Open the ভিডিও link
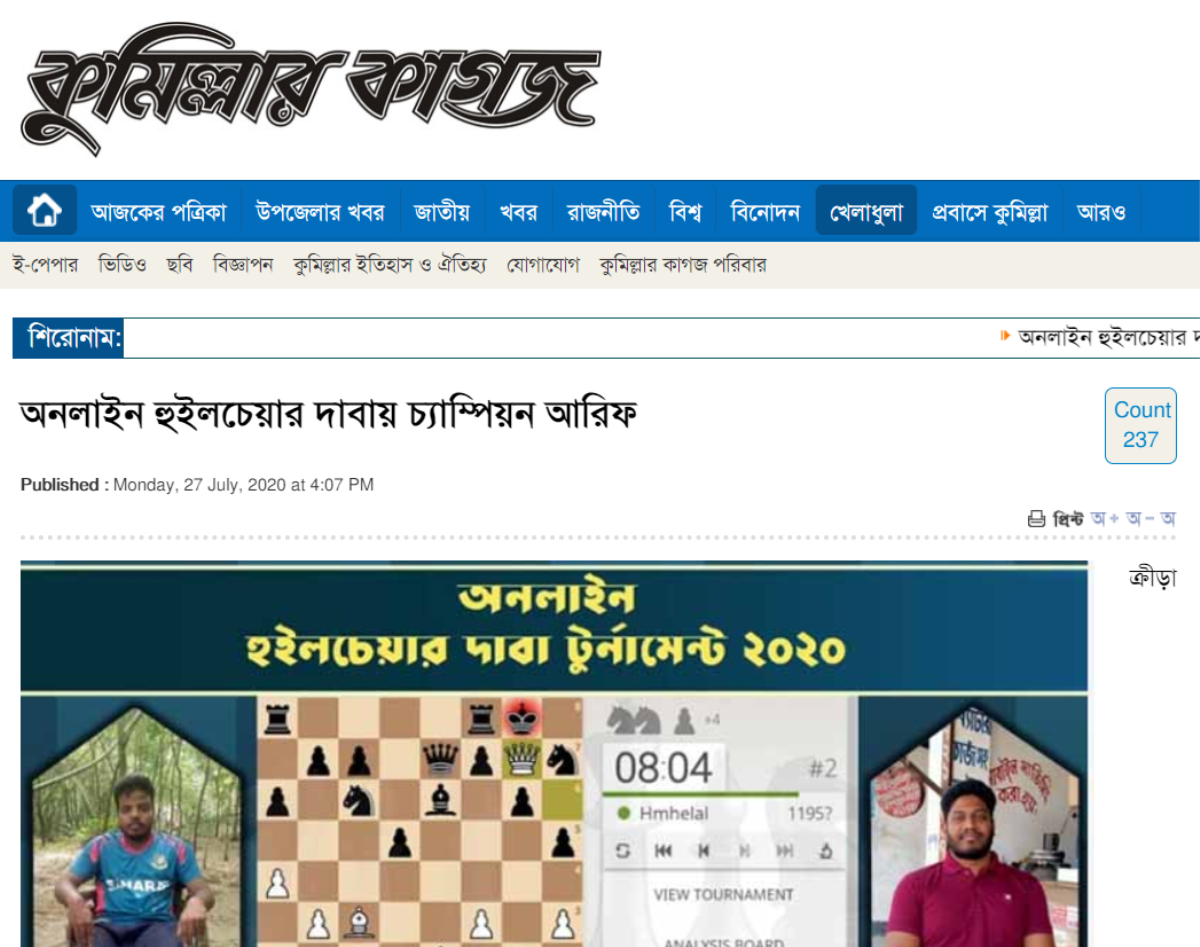Screen dimensions: 1200x947 point(123,265)
